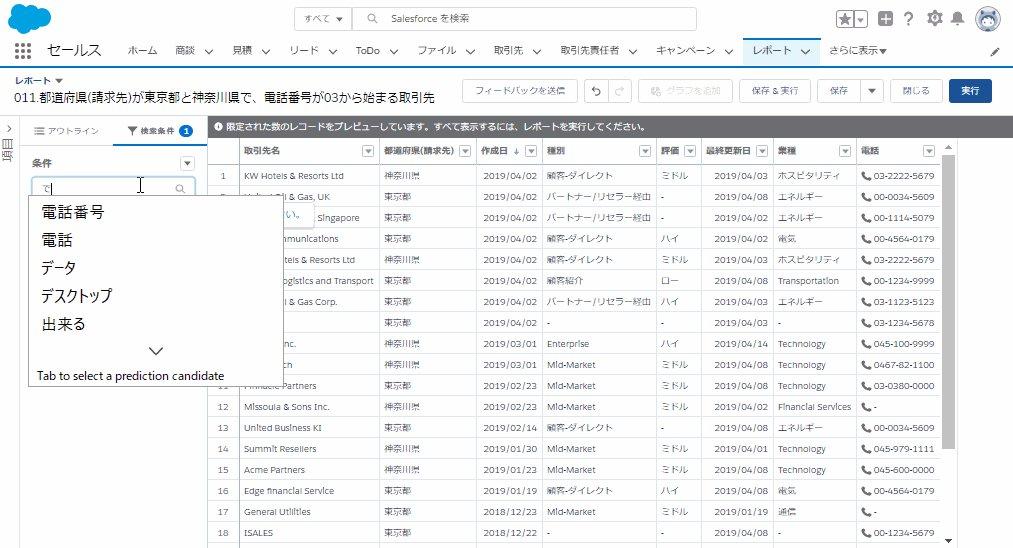The image size is (1013, 548).
Task: Switch to the アウトライン tab
Action: coord(67,131)
